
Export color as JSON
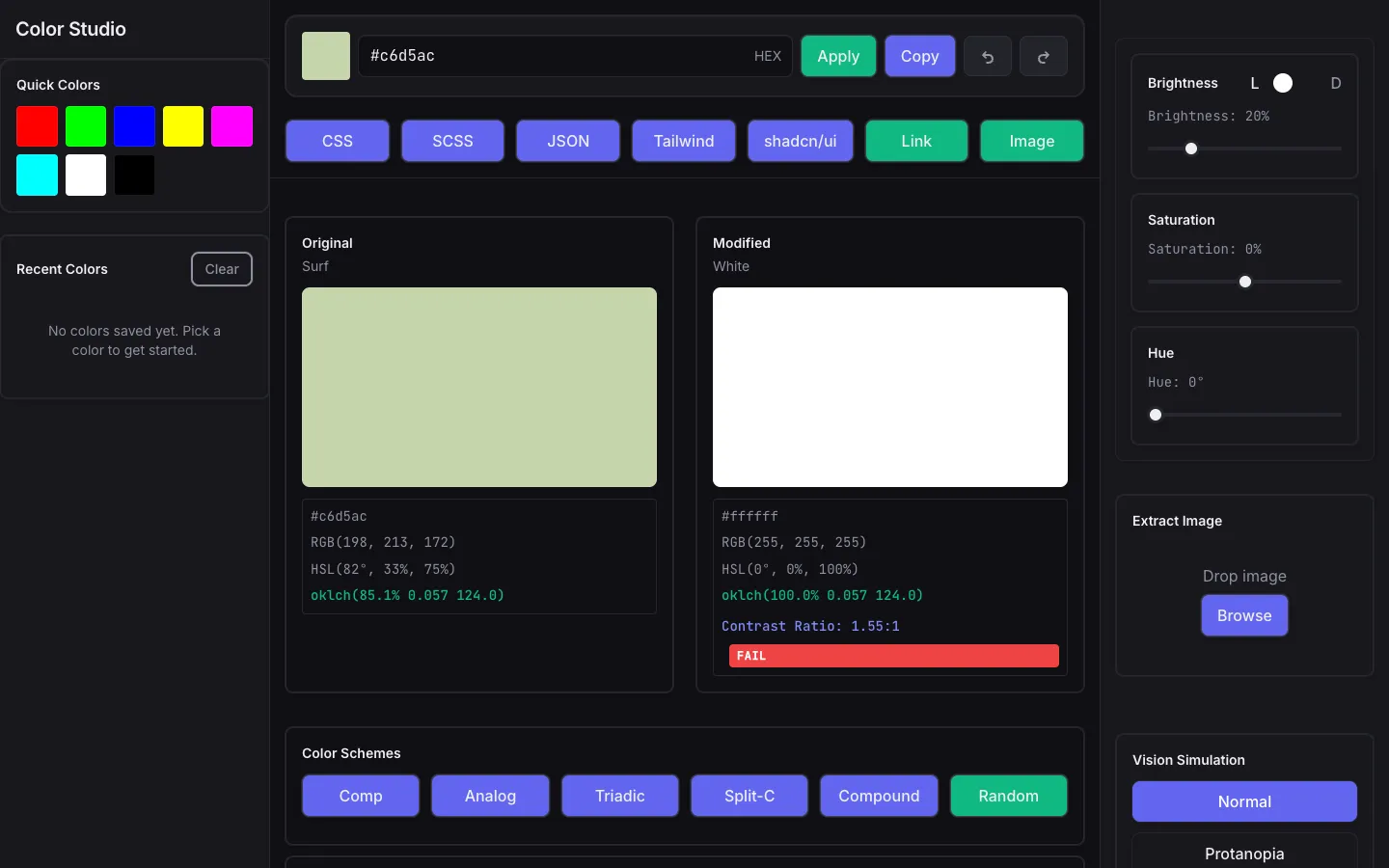[x=568, y=141]
